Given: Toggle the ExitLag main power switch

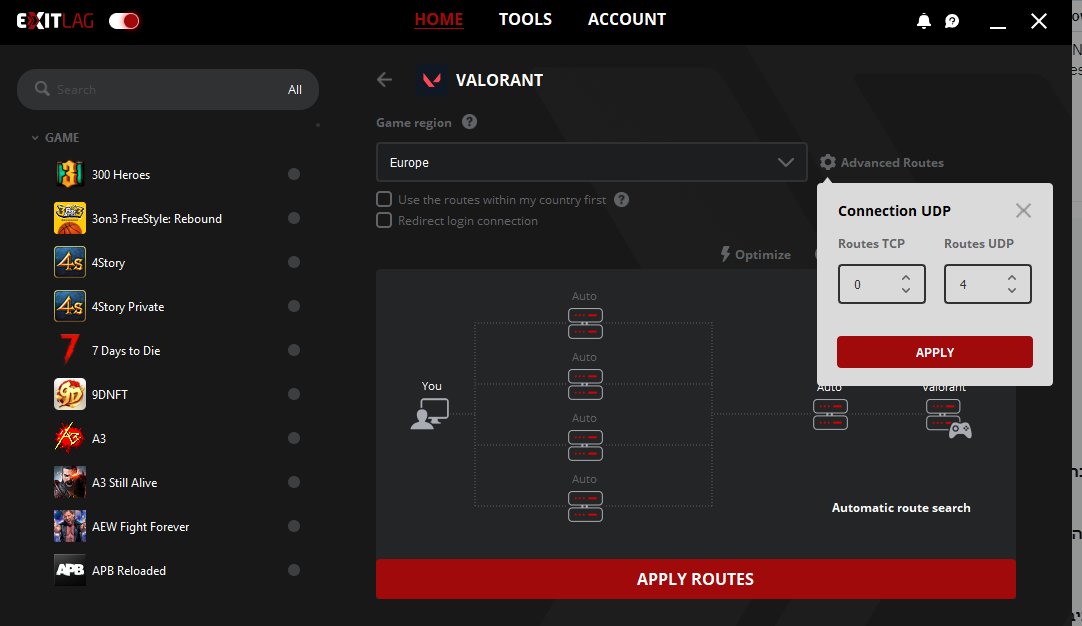Looking at the screenshot, I should [x=124, y=21].
